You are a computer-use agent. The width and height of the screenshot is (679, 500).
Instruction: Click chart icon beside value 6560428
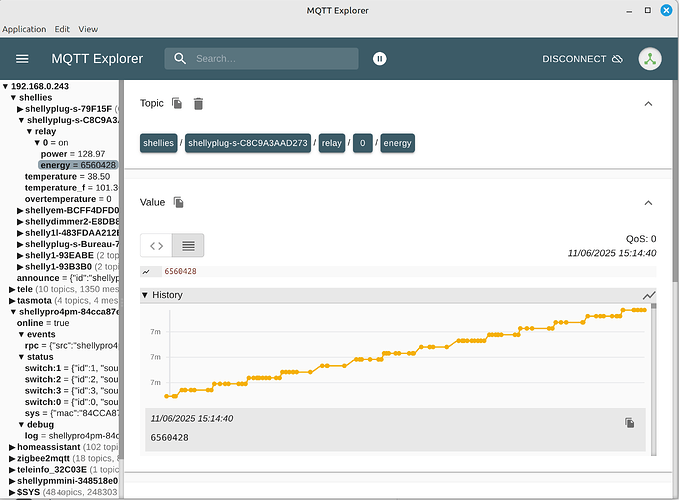(x=146, y=271)
